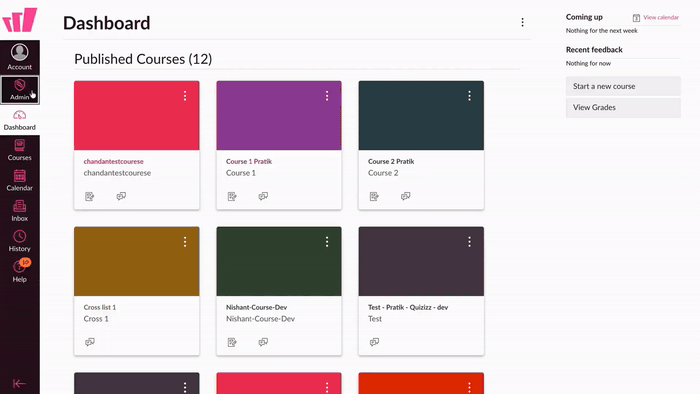Viewport: 700px width, 394px height.
Task: Click the dark green Nishant-Course-Dev card banner
Action: (279, 261)
